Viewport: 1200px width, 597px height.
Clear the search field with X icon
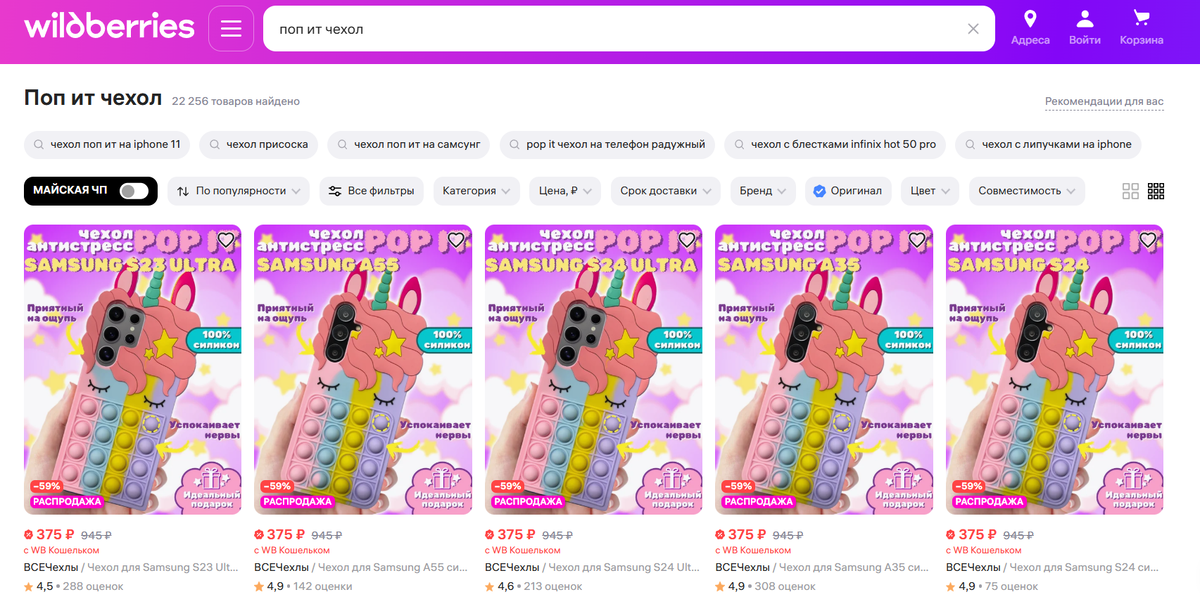973,29
